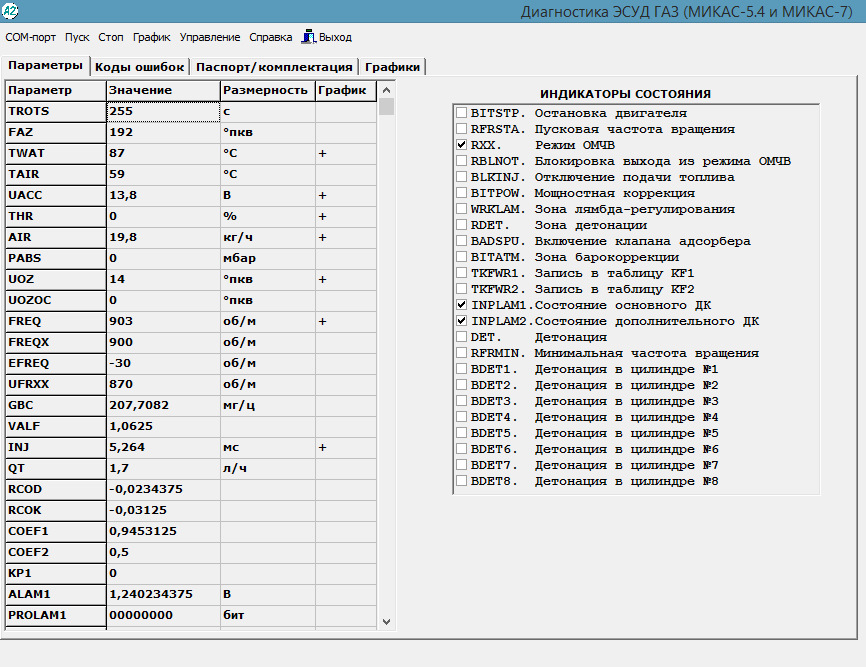Switch to the Графики tab
Viewport: 866px width, 667px height.
pos(392,67)
